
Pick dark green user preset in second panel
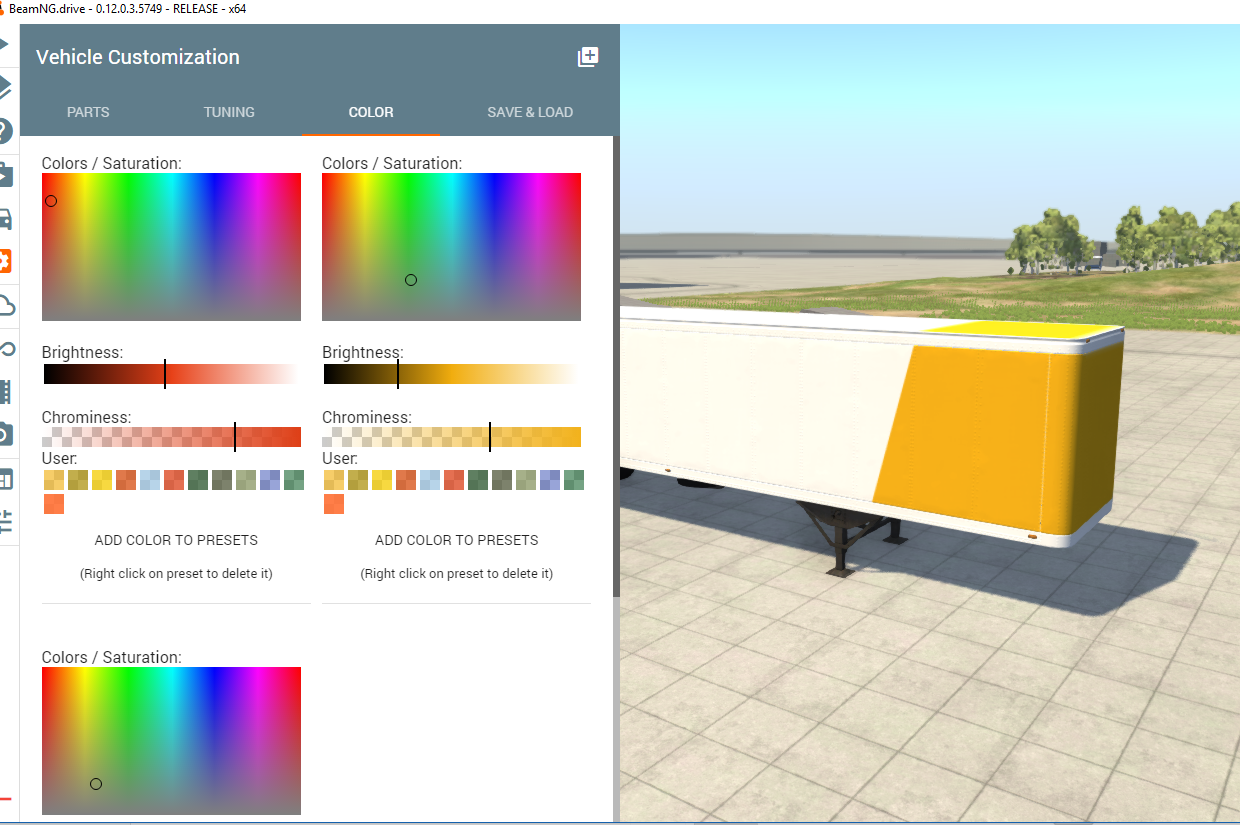click(478, 480)
